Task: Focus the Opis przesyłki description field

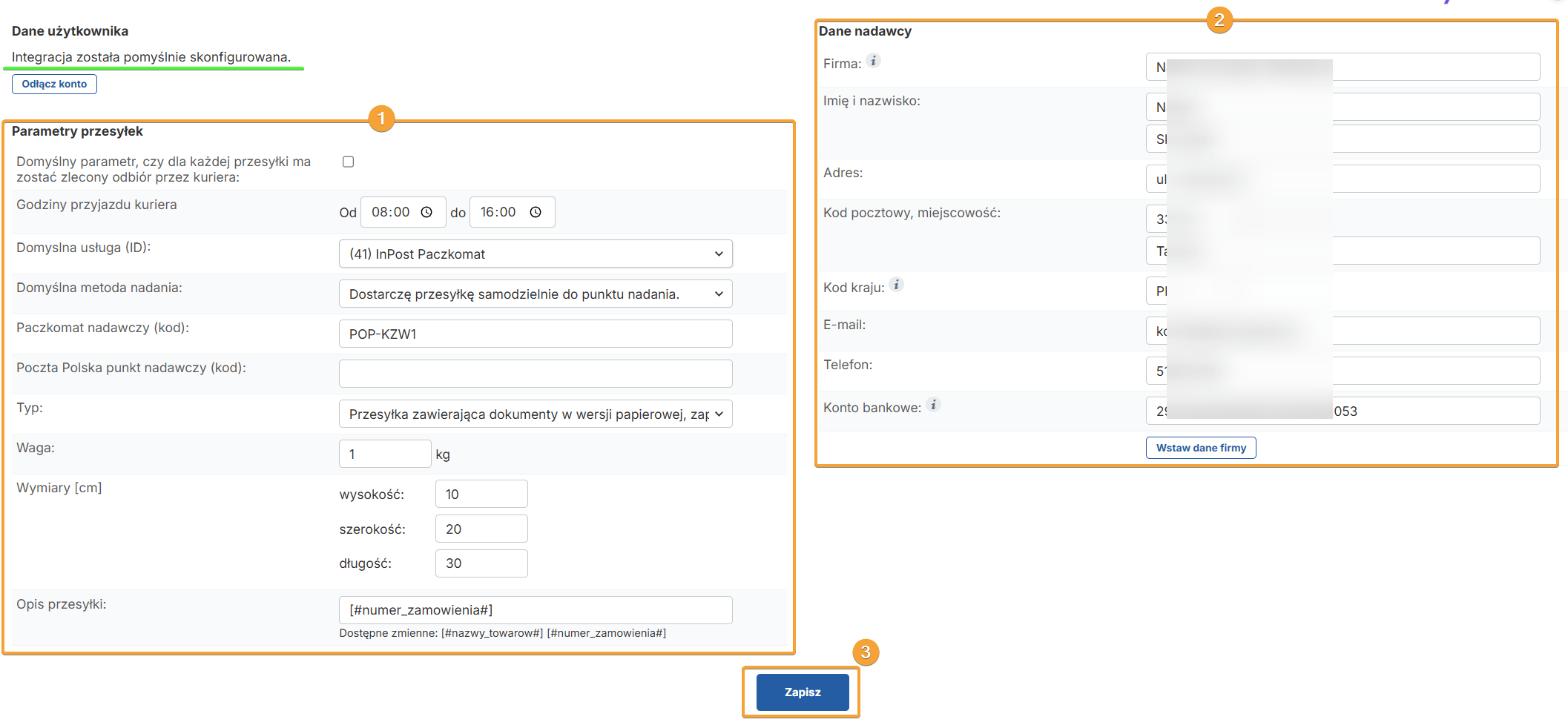Action: 535,610
